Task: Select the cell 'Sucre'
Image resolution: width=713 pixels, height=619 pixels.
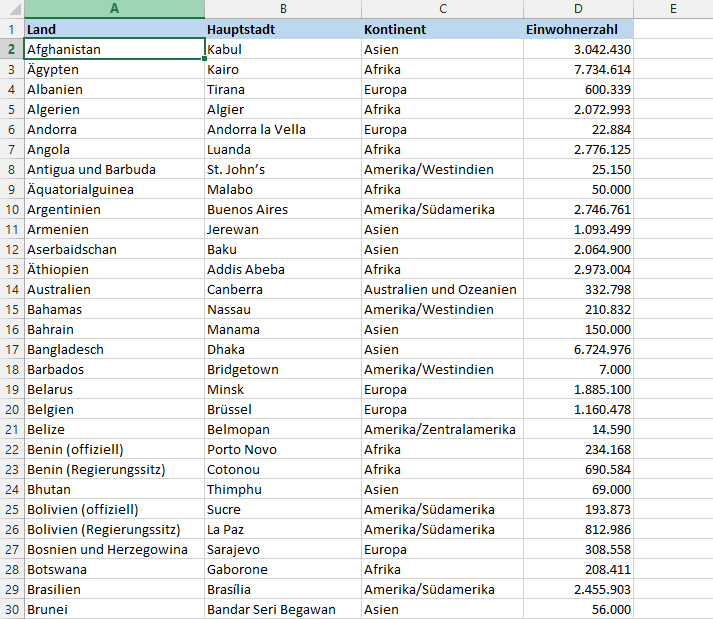Action: pos(283,509)
